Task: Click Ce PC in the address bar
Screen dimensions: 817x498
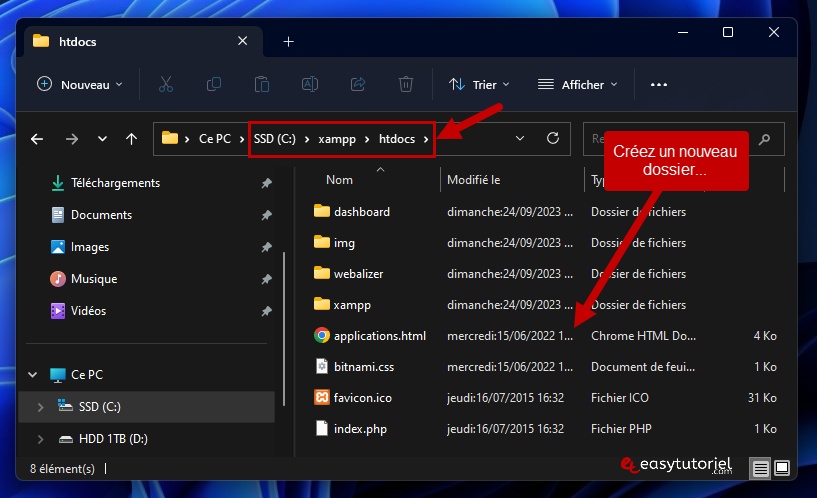Action: tap(215, 139)
